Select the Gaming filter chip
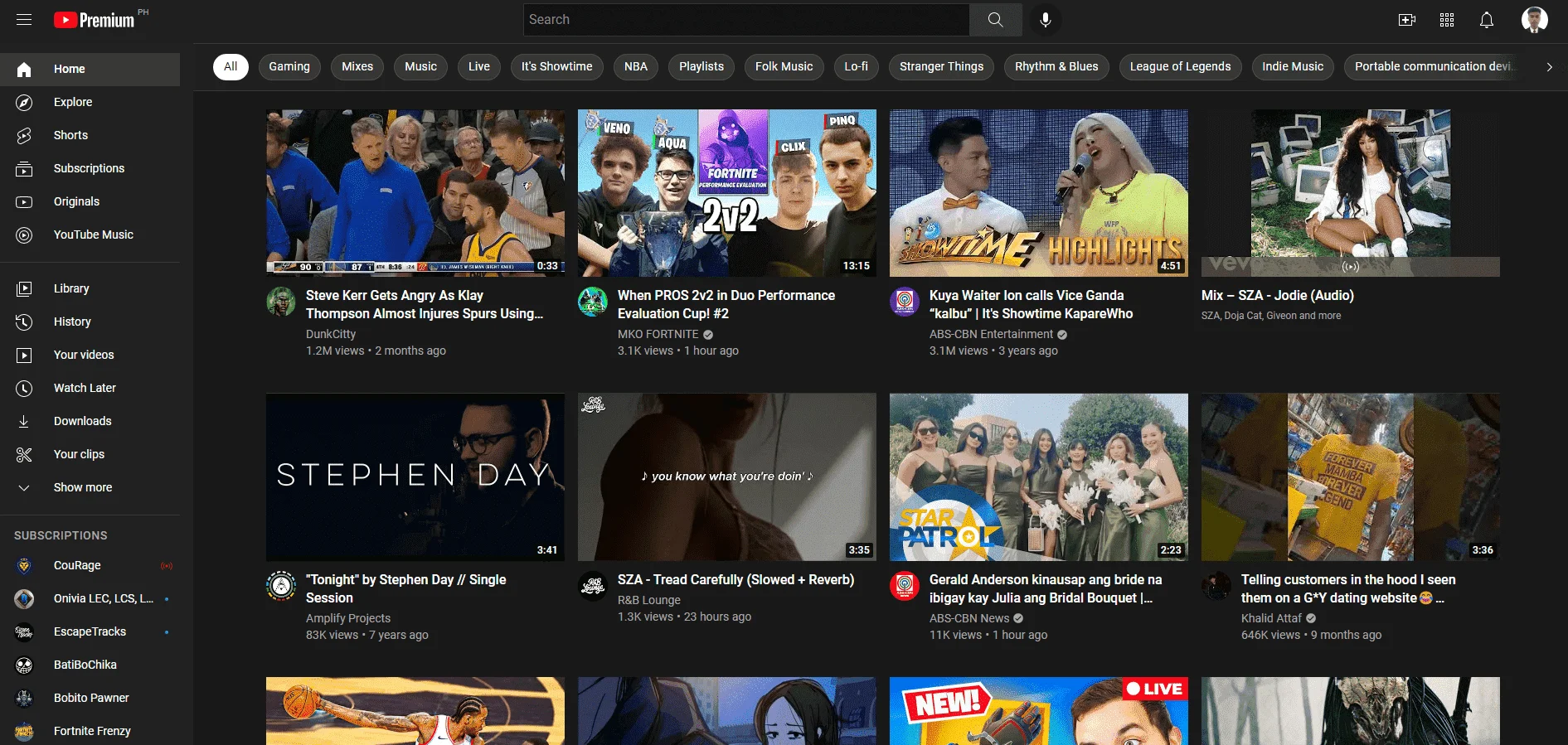 [289, 67]
